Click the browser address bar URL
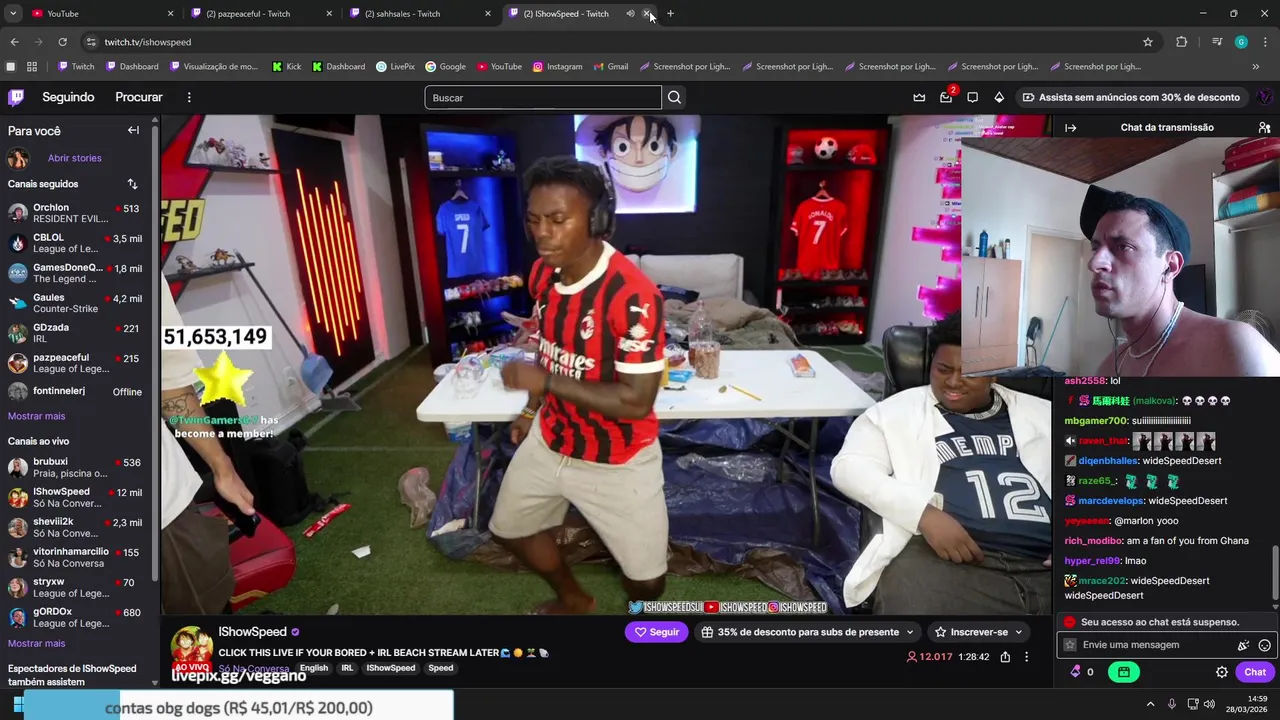1280x720 pixels. pyautogui.click(x=148, y=42)
